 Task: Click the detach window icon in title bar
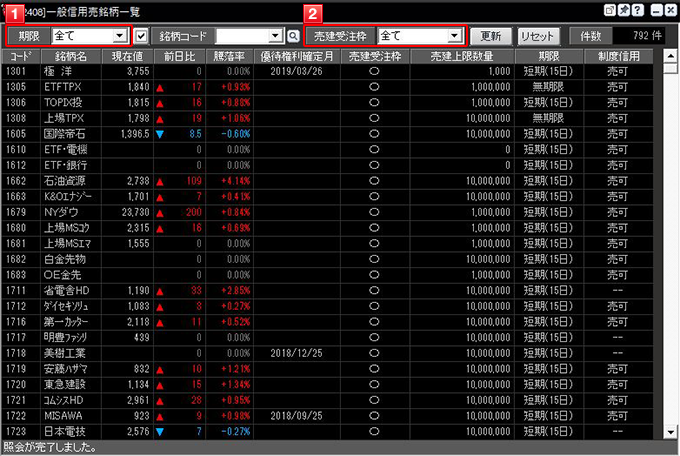[x=610, y=9]
